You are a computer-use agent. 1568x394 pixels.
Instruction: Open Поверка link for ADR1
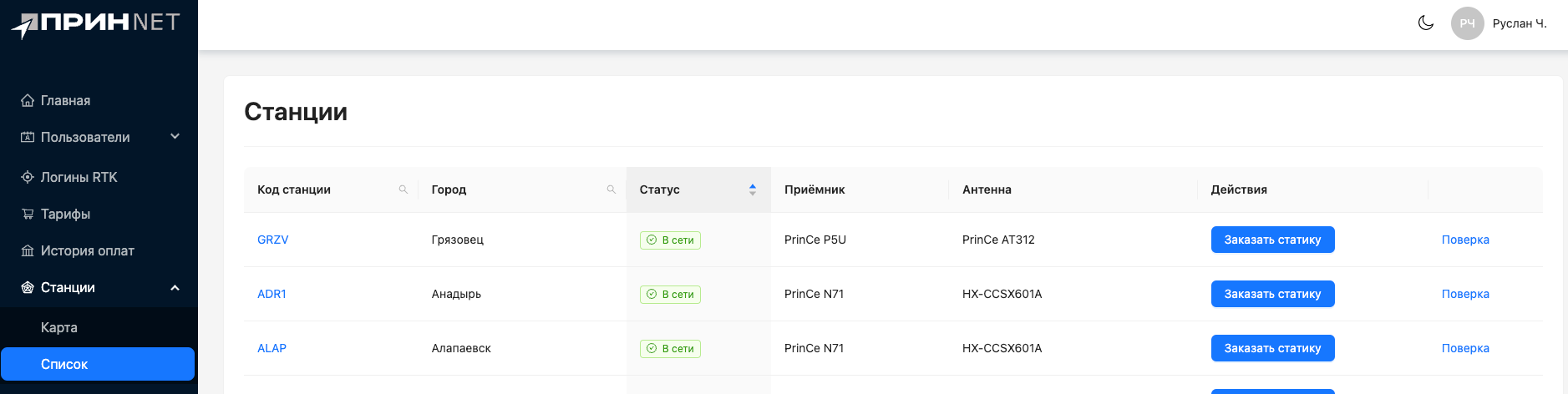click(x=1465, y=294)
